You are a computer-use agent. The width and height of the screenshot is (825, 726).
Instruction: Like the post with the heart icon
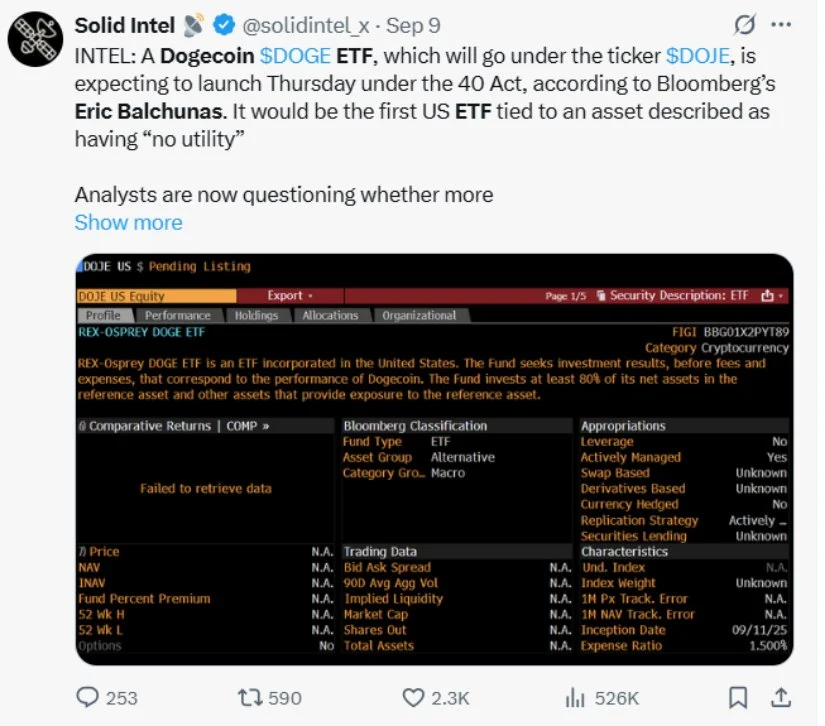coord(413,698)
